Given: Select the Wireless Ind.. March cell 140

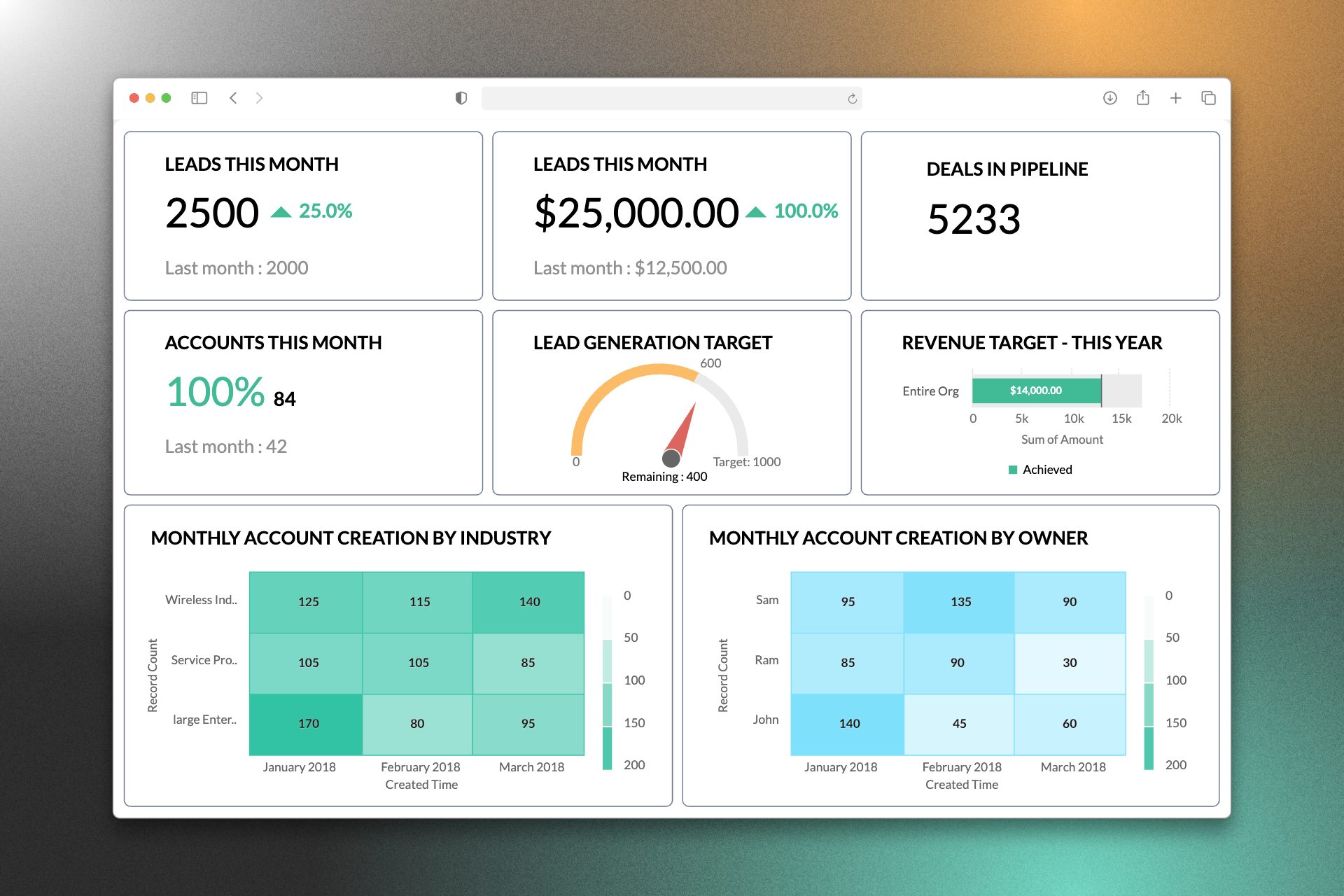Looking at the screenshot, I should coord(528,603).
